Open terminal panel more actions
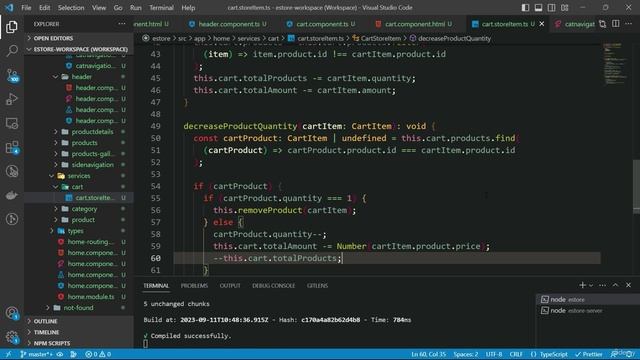Image resolution: width=640 pixels, height=360 pixels. (x=602, y=285)
